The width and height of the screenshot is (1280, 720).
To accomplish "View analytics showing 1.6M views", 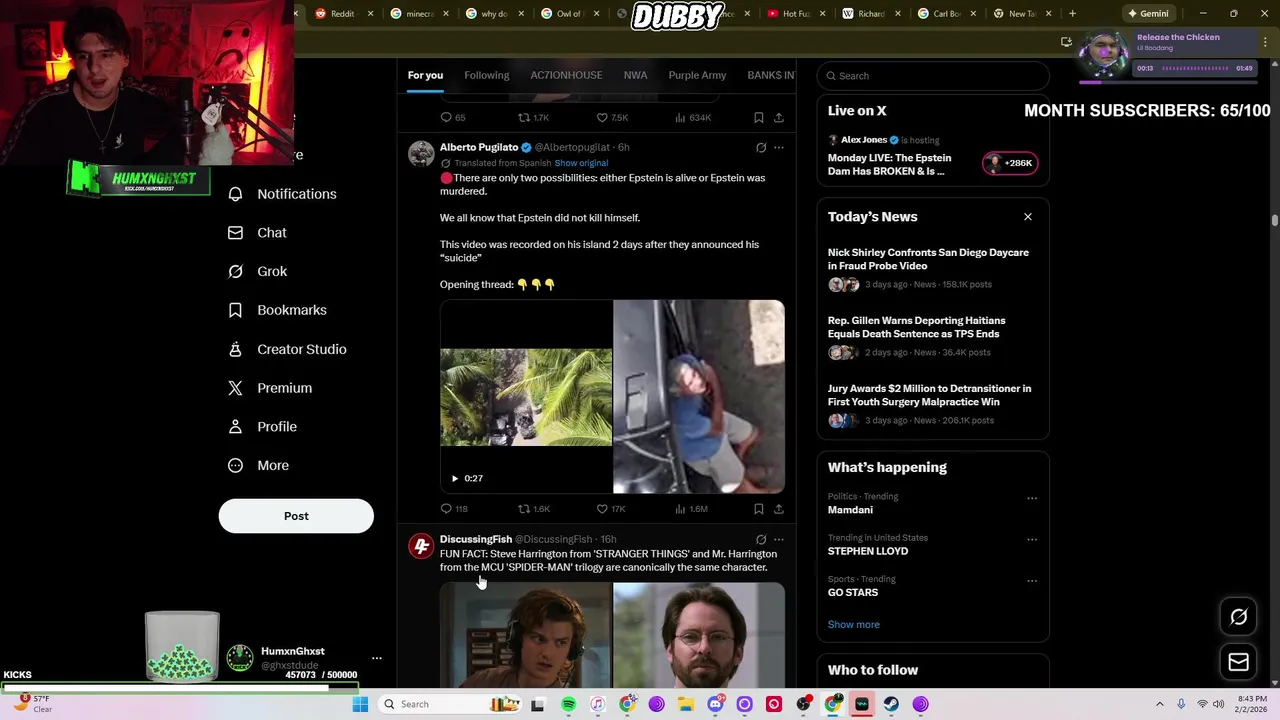I will [x=691, y=509].
